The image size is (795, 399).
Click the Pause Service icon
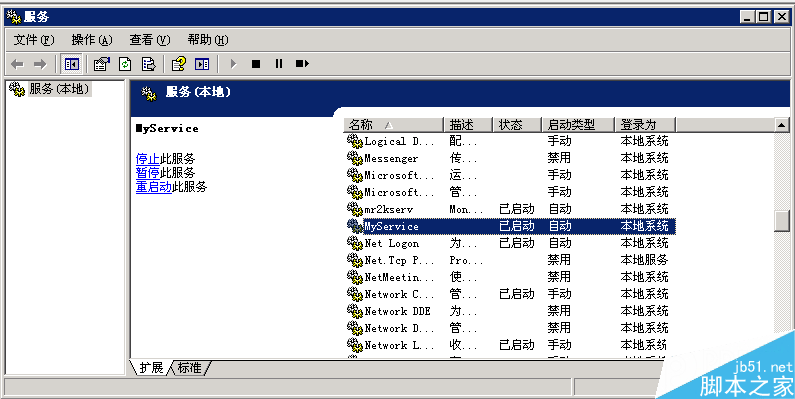click(279, 64)
